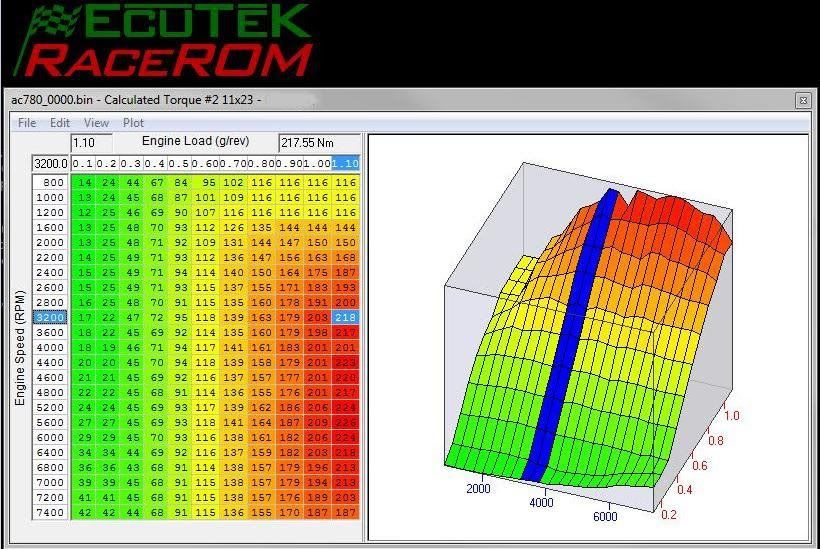Image resolution: width=820 pixels, height=549 pixels.
Task: Close the Calculated Torque map window
Action: click(x=802, y=100)
